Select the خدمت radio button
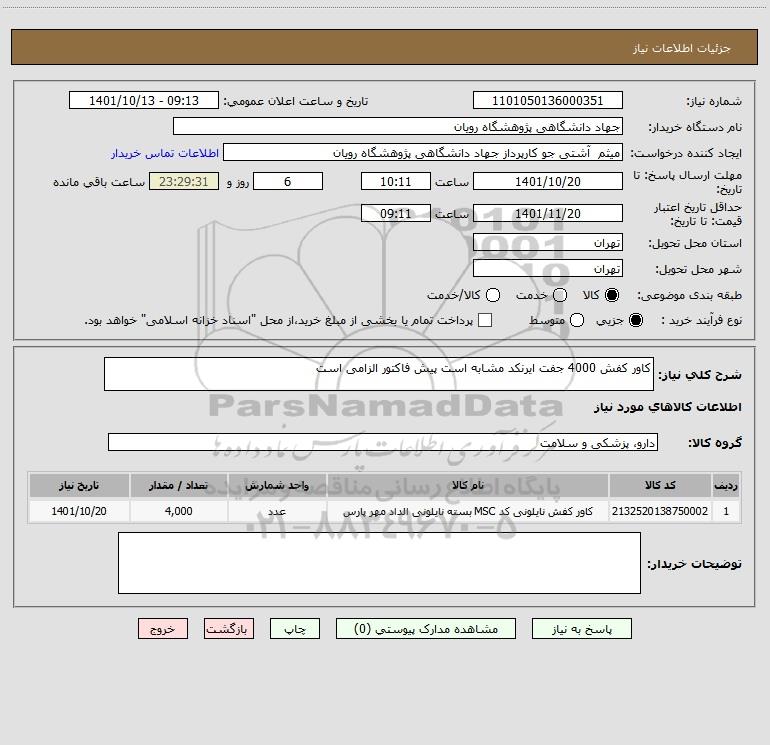Image resolution: width=770 pixels, height=745 pixels. point(560,295)
